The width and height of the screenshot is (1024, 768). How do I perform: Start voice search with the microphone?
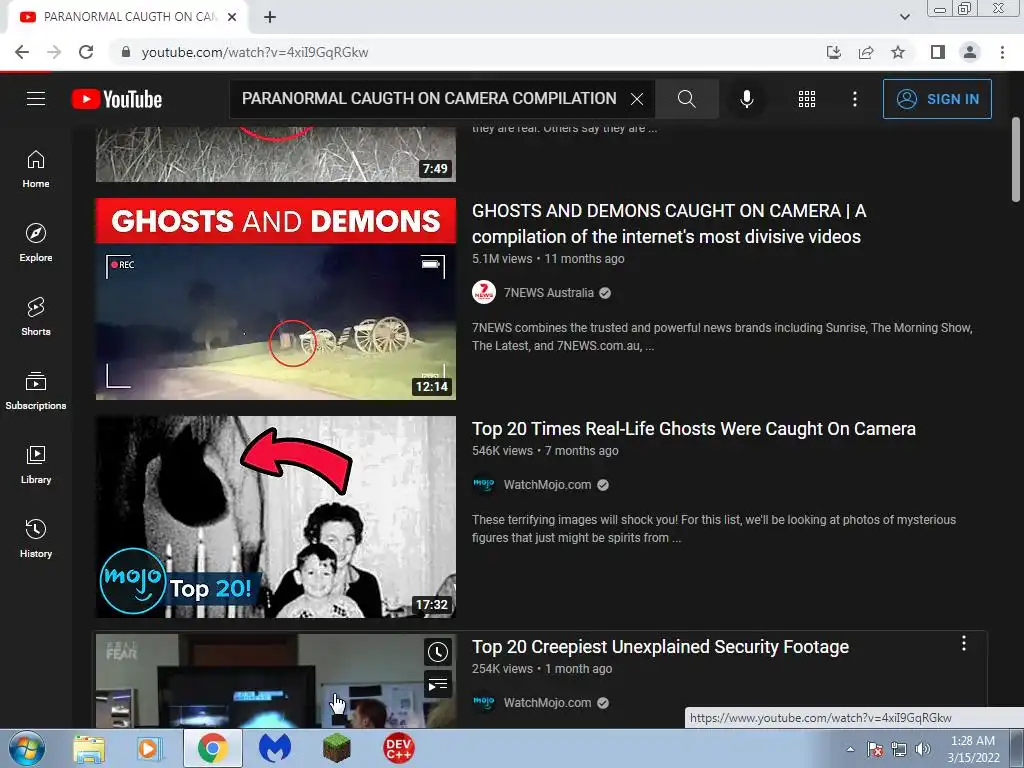point(746,99)
